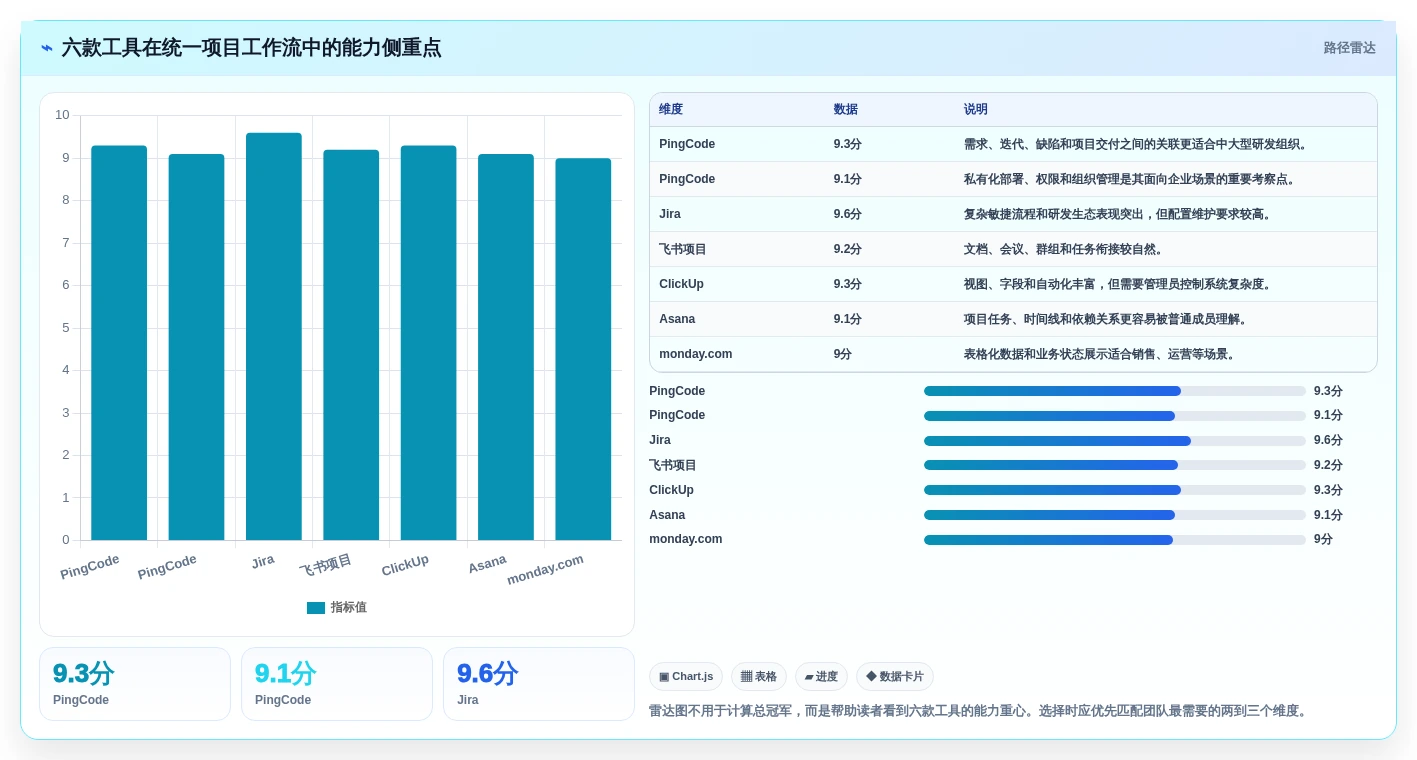
Task: Click the Asana label on the x-axis
Action: pos(487,564)
